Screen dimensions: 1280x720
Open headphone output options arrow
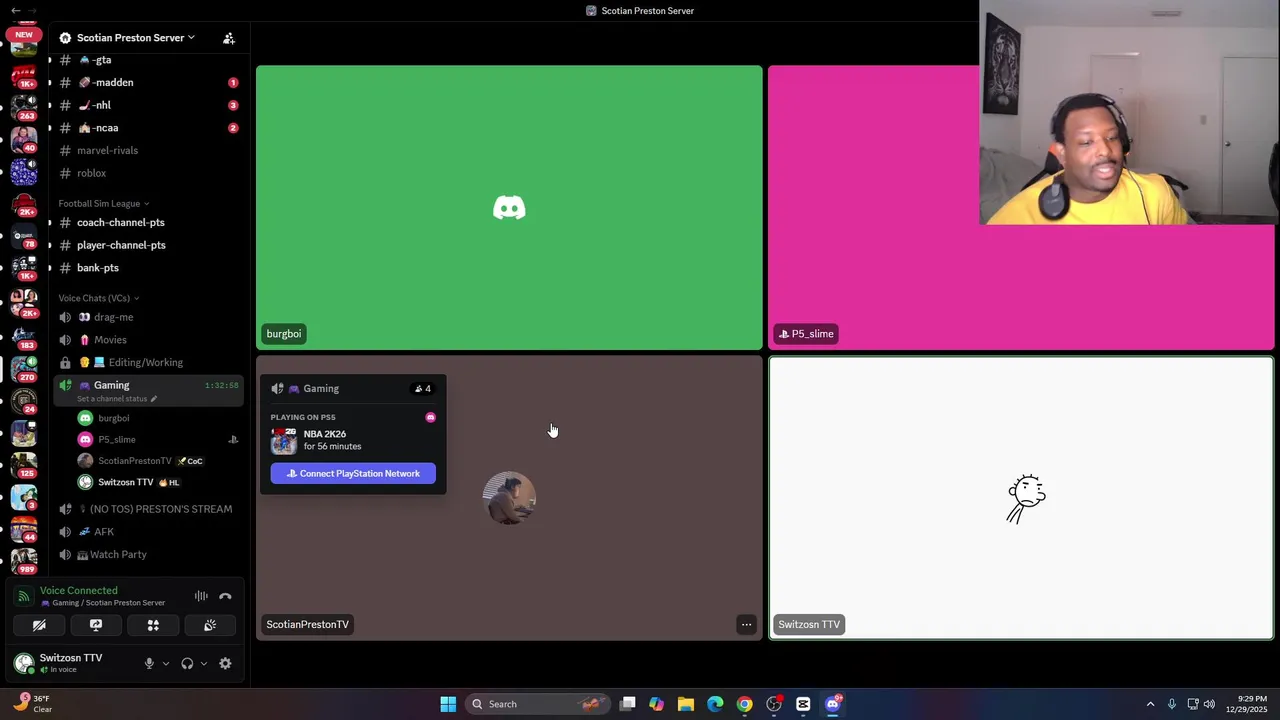click(204, 663)
